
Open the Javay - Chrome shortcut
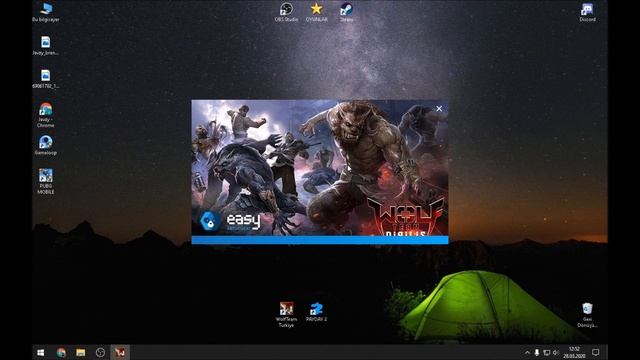[x=46, y=115]
